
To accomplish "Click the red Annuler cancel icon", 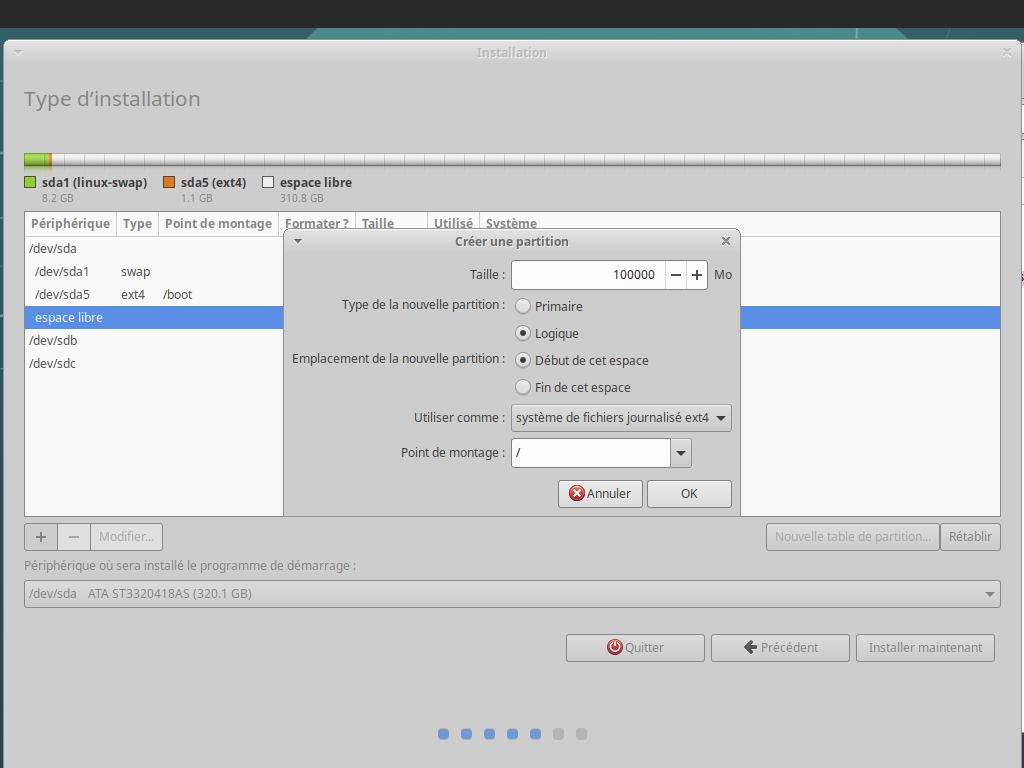I will point(577,493).
